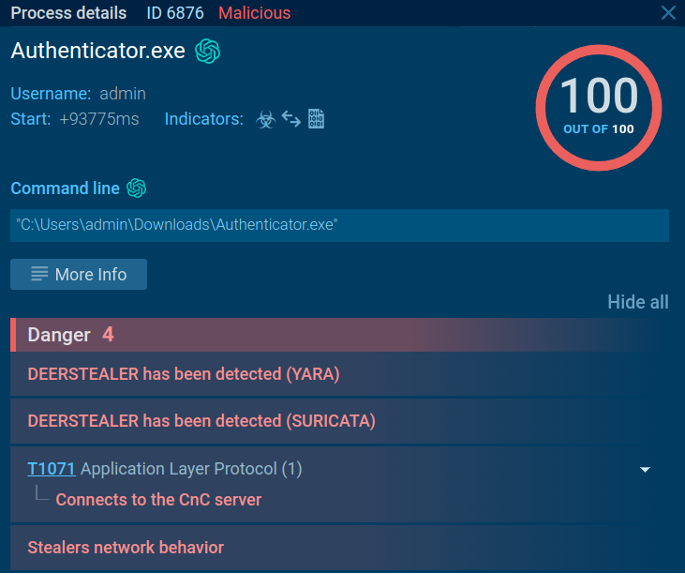Image resolution: width=685 pixels, height=575 pixels.
Task: Click the Application Layer Protocol row
Action: tap(339, 484)
